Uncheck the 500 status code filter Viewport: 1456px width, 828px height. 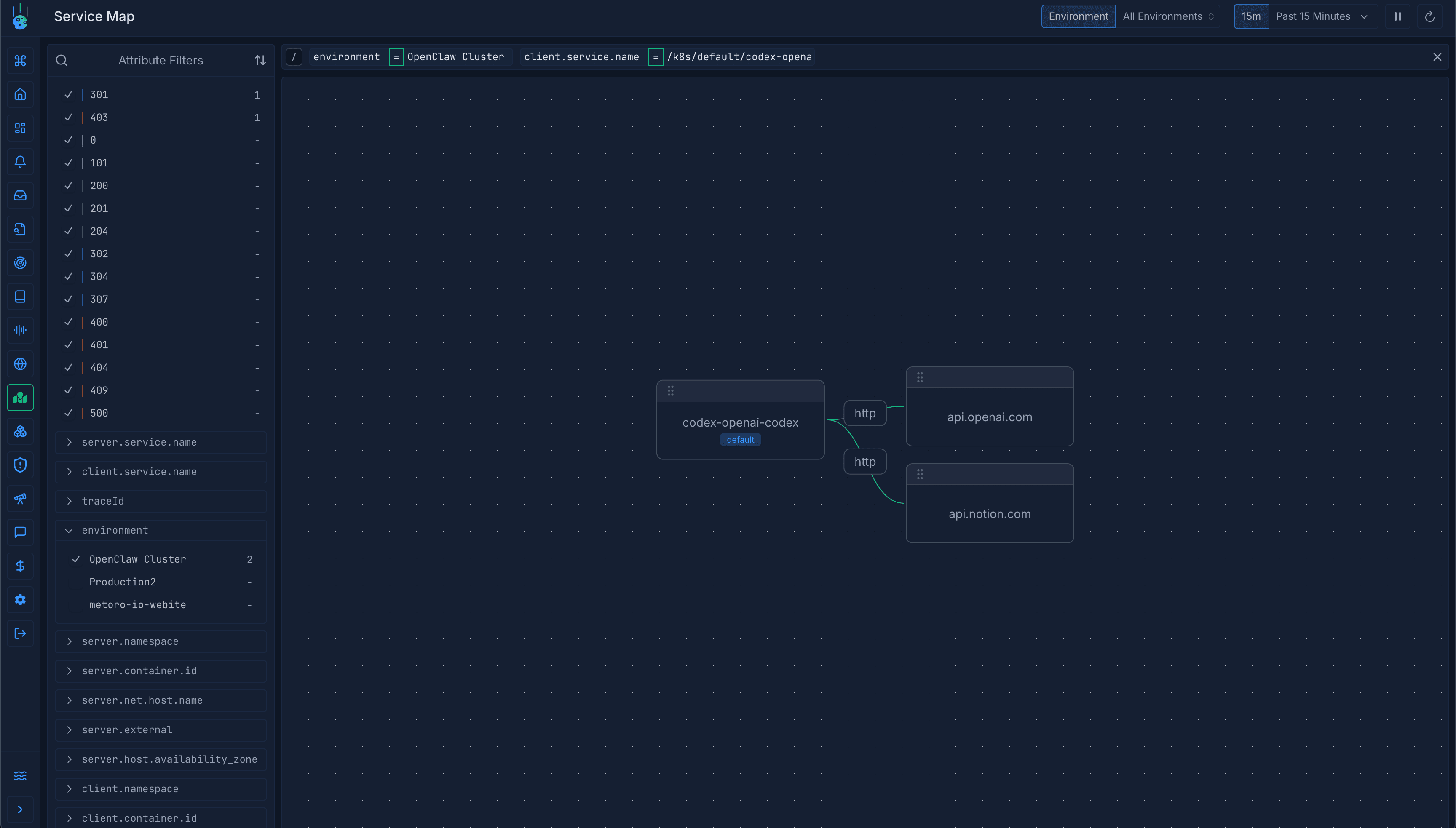[x=68, y=413]
